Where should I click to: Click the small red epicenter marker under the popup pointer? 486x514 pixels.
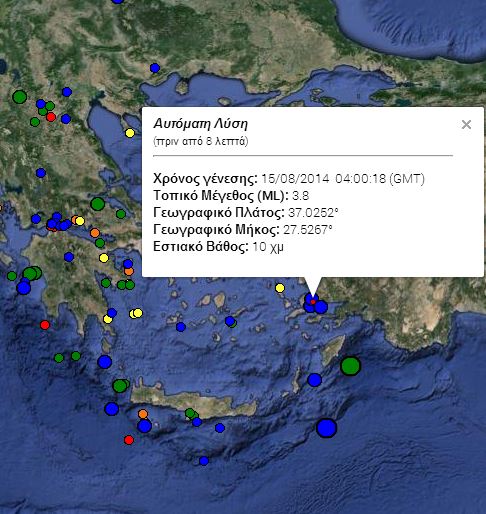click(x=313, y=302)
